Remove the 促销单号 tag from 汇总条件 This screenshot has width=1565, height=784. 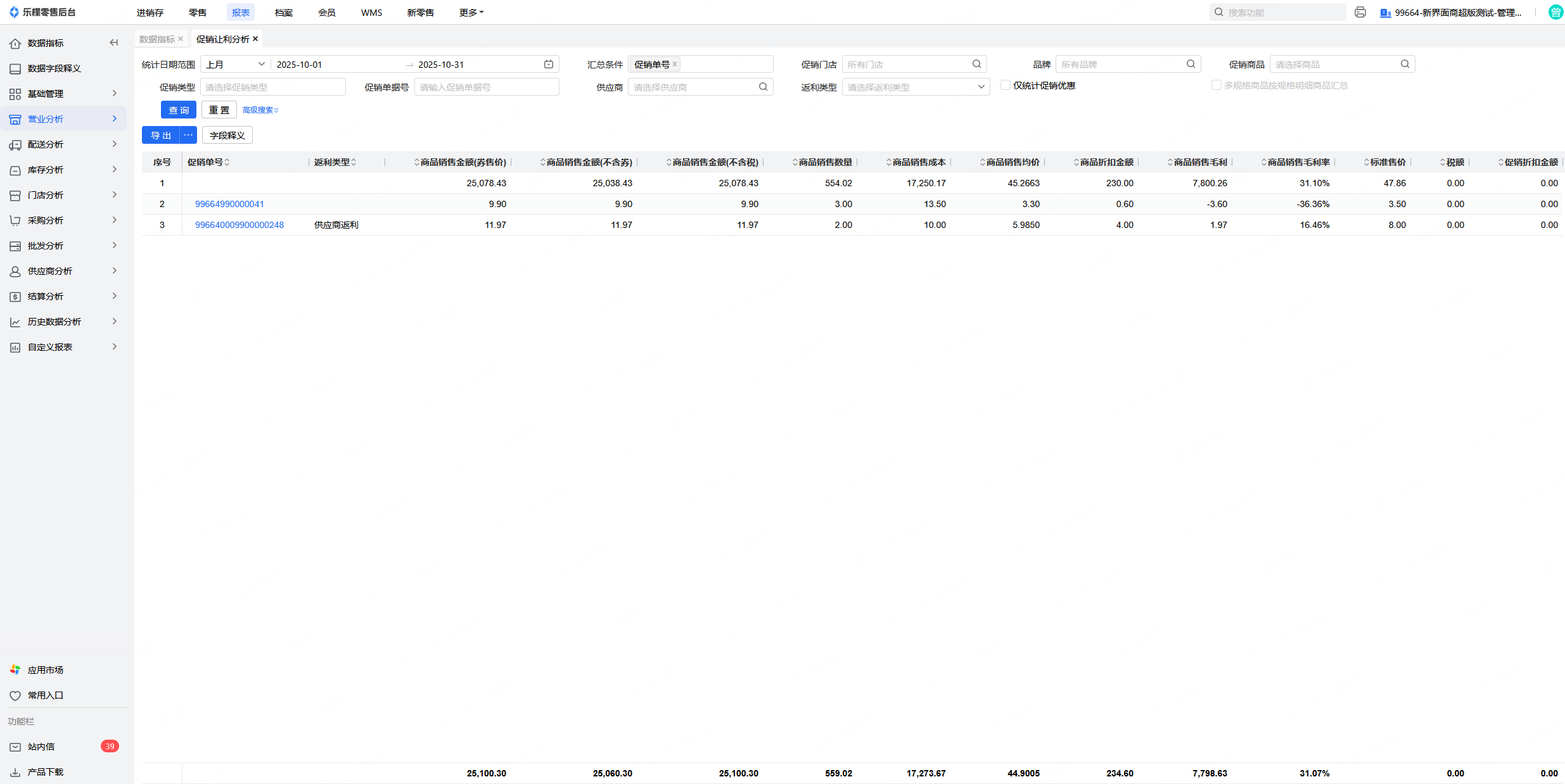point(675,64)
